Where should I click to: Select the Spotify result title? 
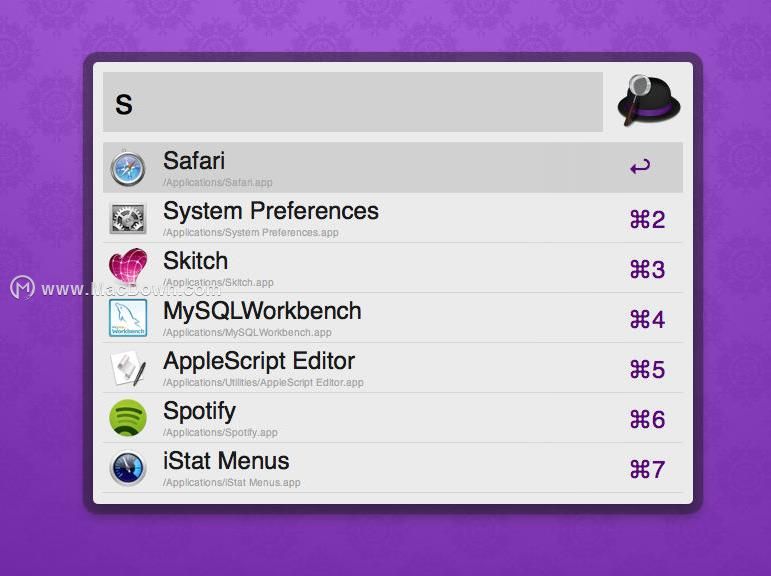click(x=199, y=411)
